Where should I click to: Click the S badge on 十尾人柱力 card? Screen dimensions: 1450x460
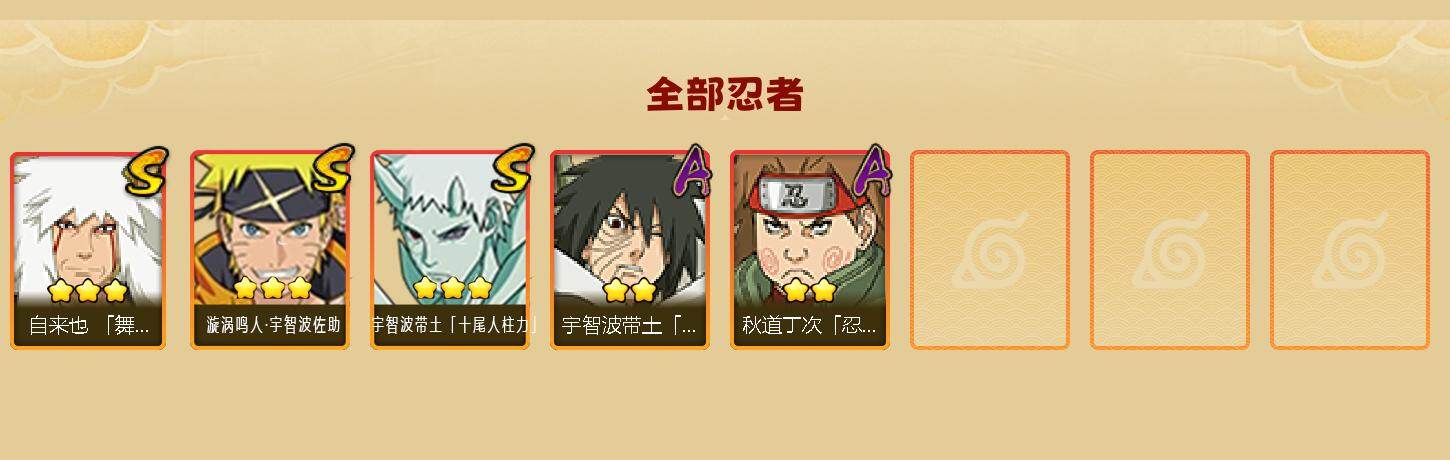[511, 170]
